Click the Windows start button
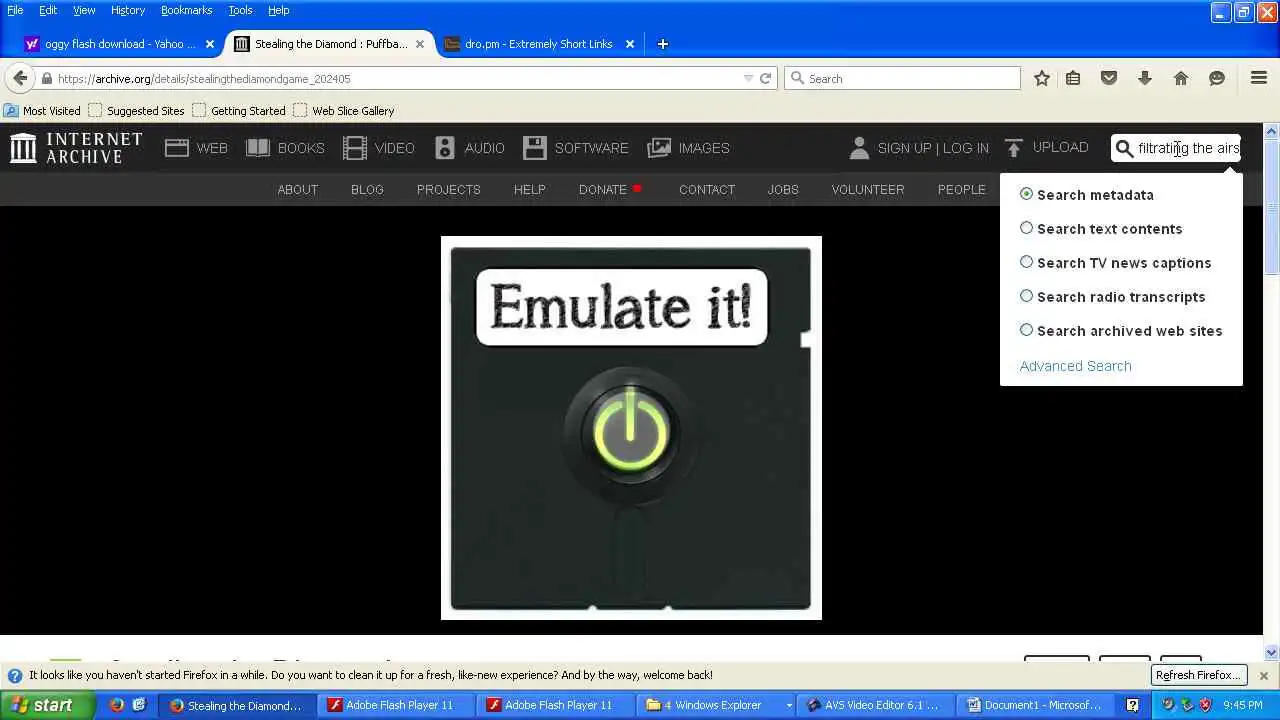The height and width of the screenshot is (720, 1280). coord(47,705)
